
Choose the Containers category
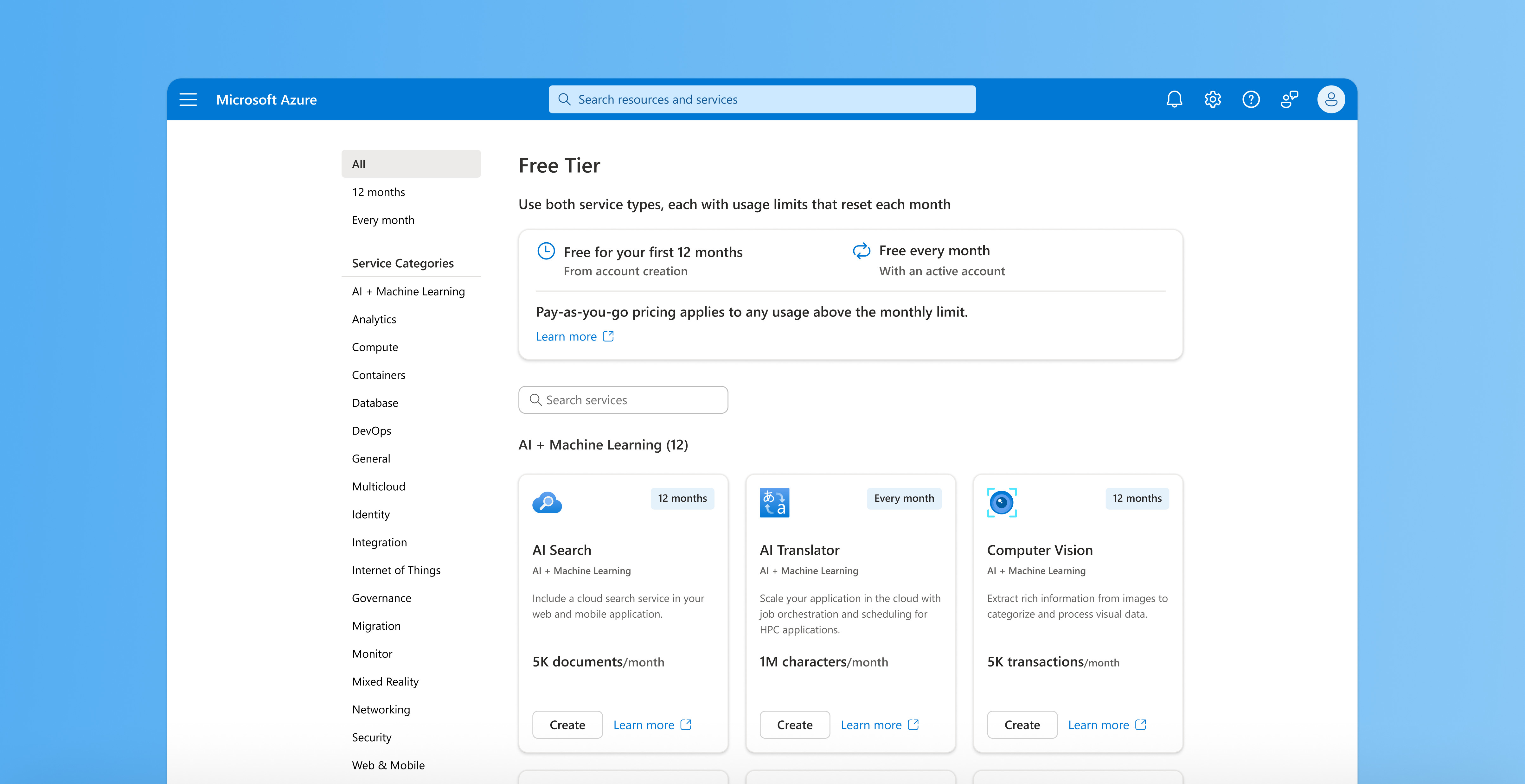[x=411, y=374]
